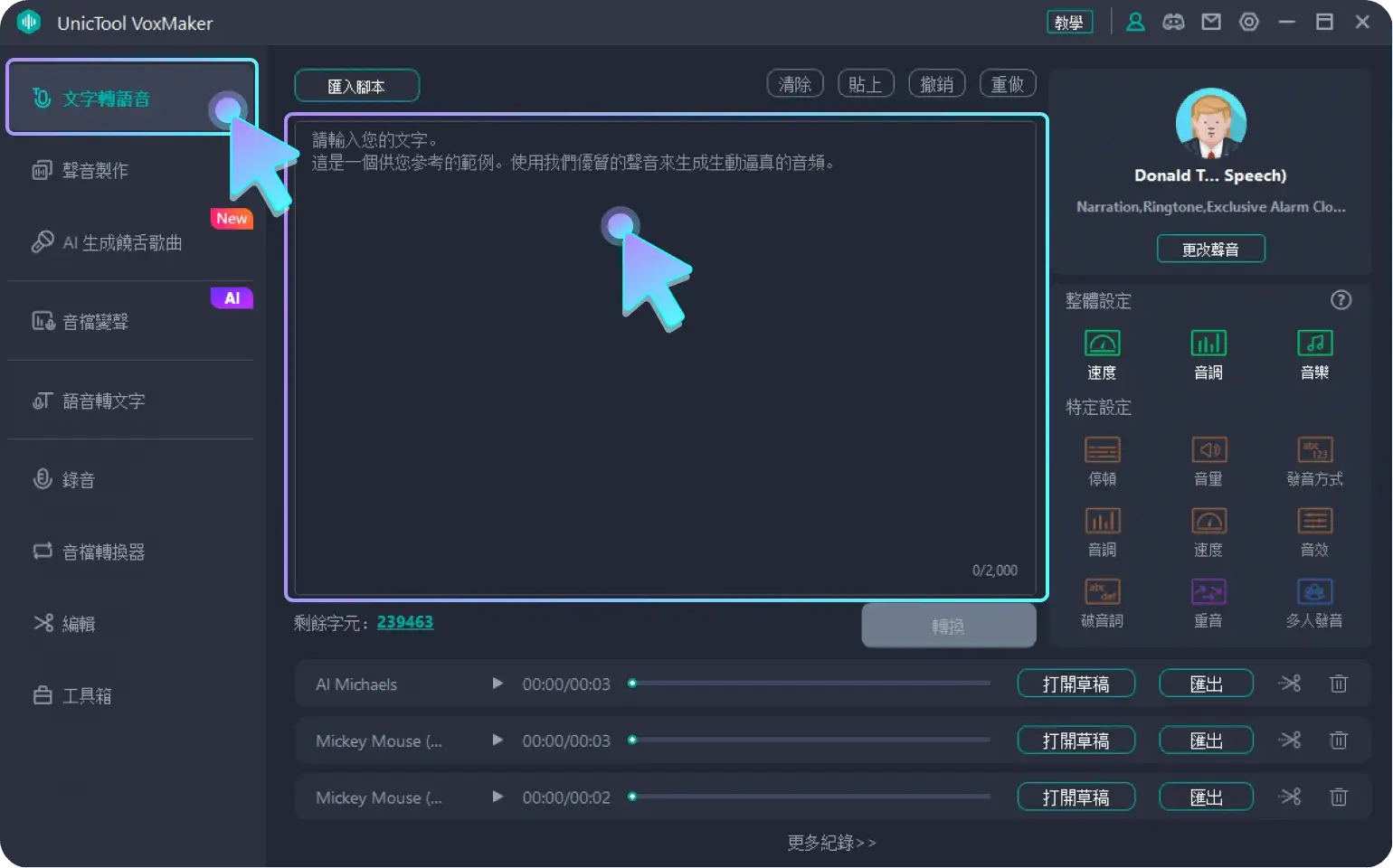
Task: Open the mail message icon
Action: [x=1211, y=22]
